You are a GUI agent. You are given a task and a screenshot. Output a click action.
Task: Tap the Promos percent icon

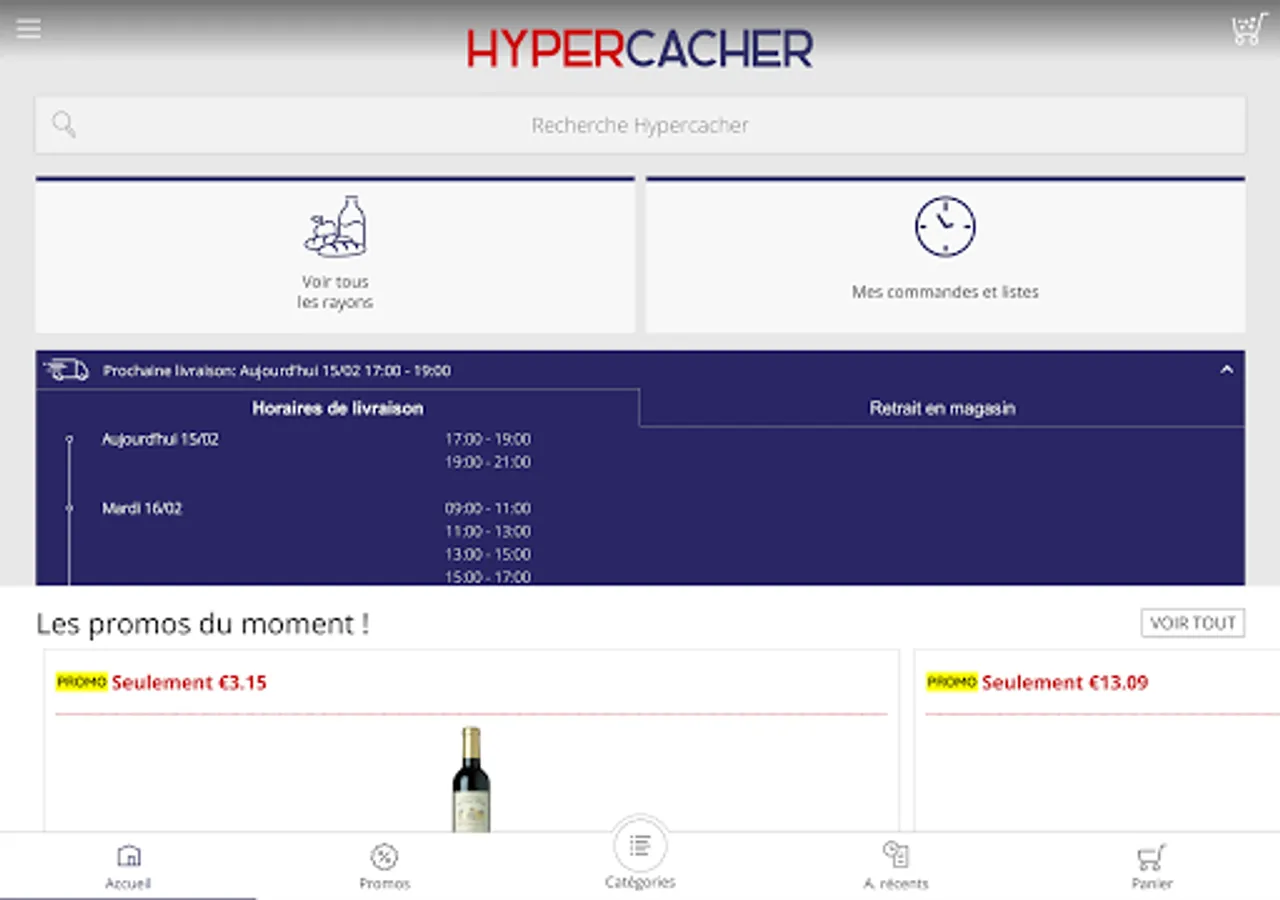(384, 857)
